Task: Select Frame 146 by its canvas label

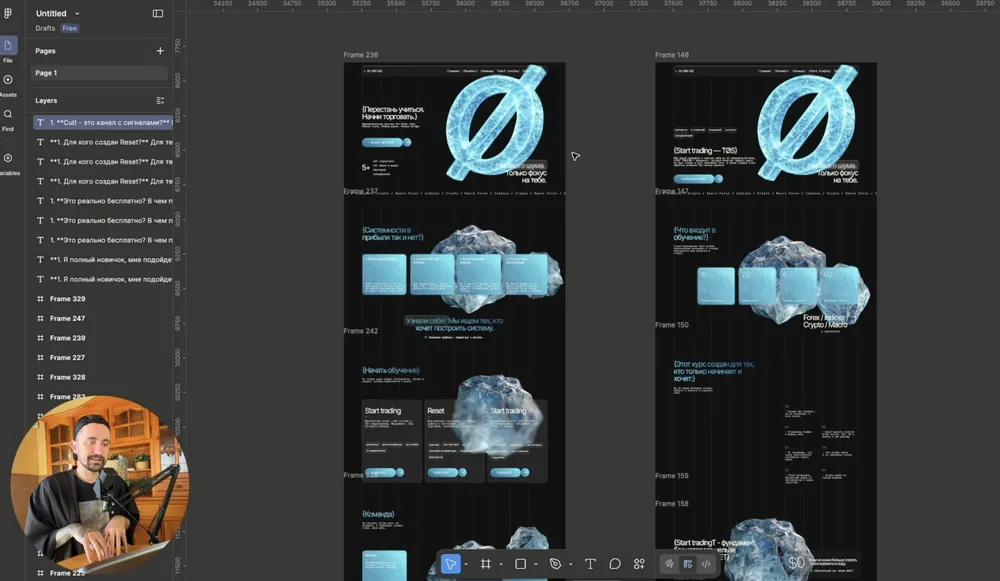Action: (x=672, y=55)
